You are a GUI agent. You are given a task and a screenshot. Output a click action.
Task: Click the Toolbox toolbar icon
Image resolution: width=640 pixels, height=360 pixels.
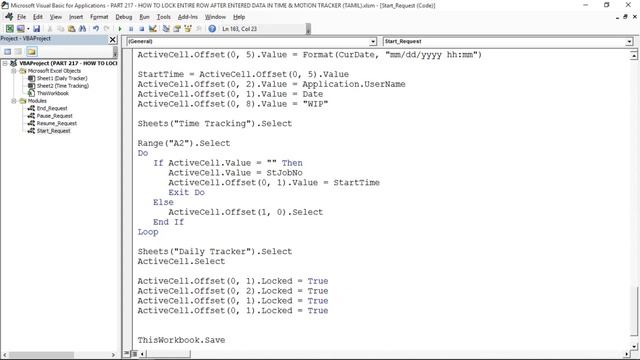pyautogui.click(x=199, y=29)
